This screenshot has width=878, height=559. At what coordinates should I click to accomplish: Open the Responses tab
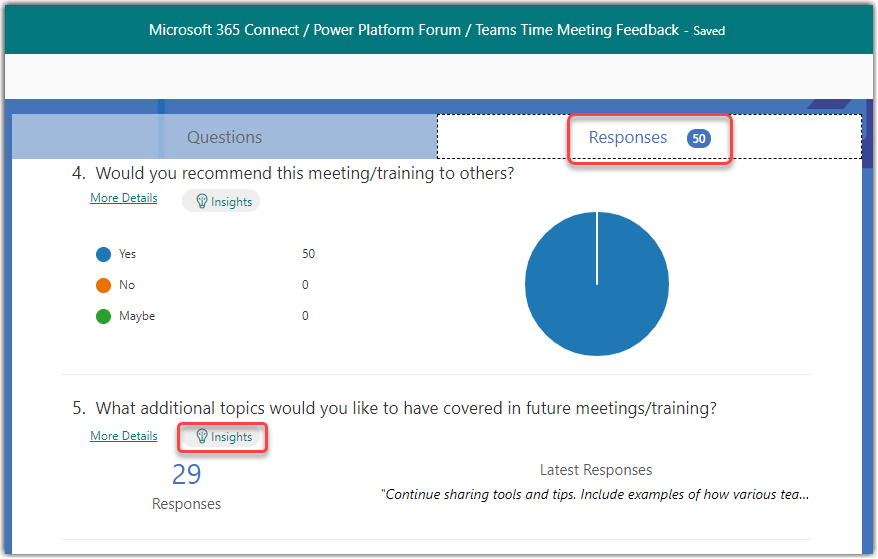pyautogui.click(x=649, y=137)
